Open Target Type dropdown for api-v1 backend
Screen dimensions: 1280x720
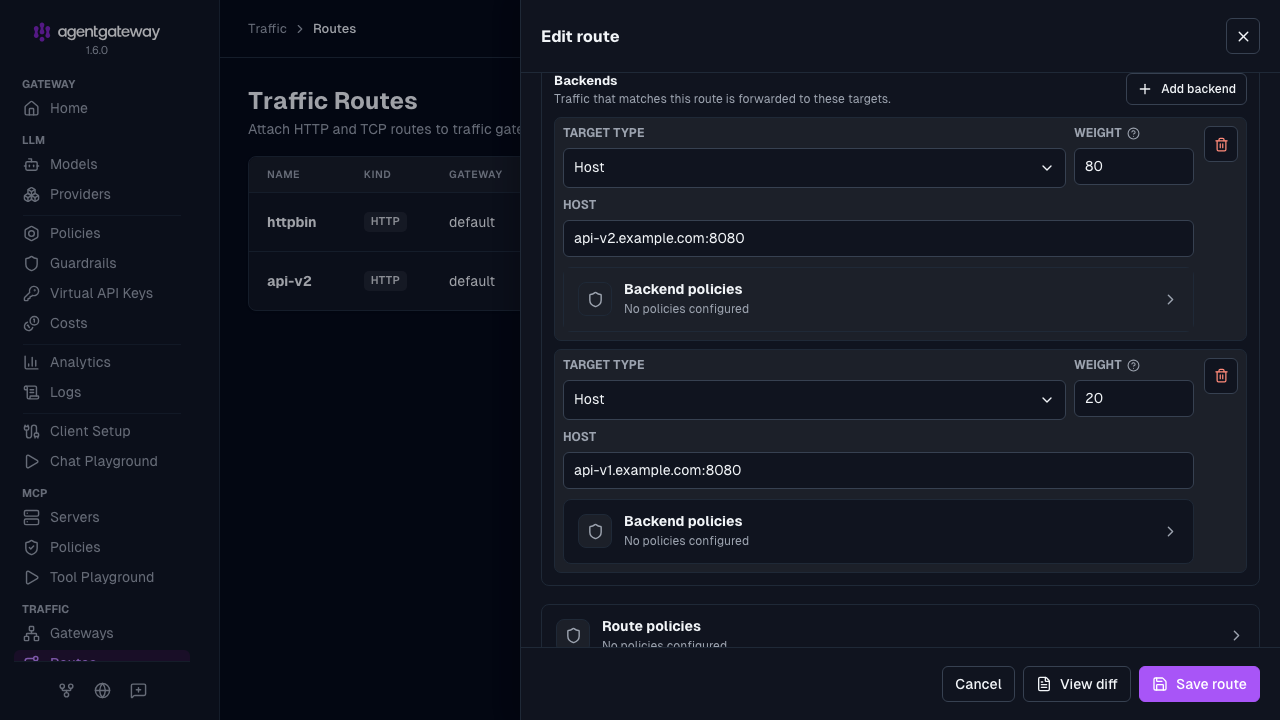point(814,399)
